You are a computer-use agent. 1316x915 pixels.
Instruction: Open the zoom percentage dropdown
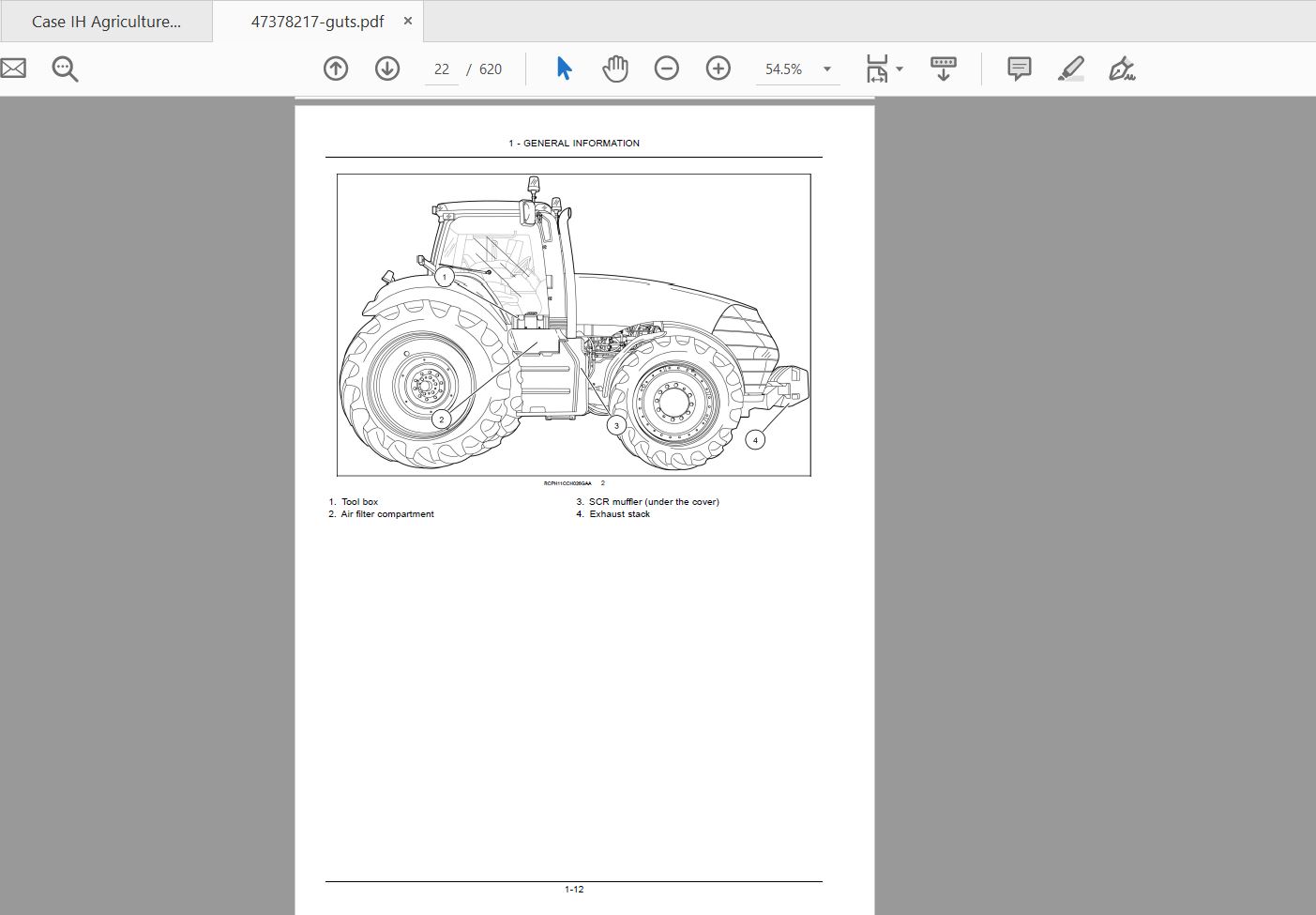coord(825,69)
